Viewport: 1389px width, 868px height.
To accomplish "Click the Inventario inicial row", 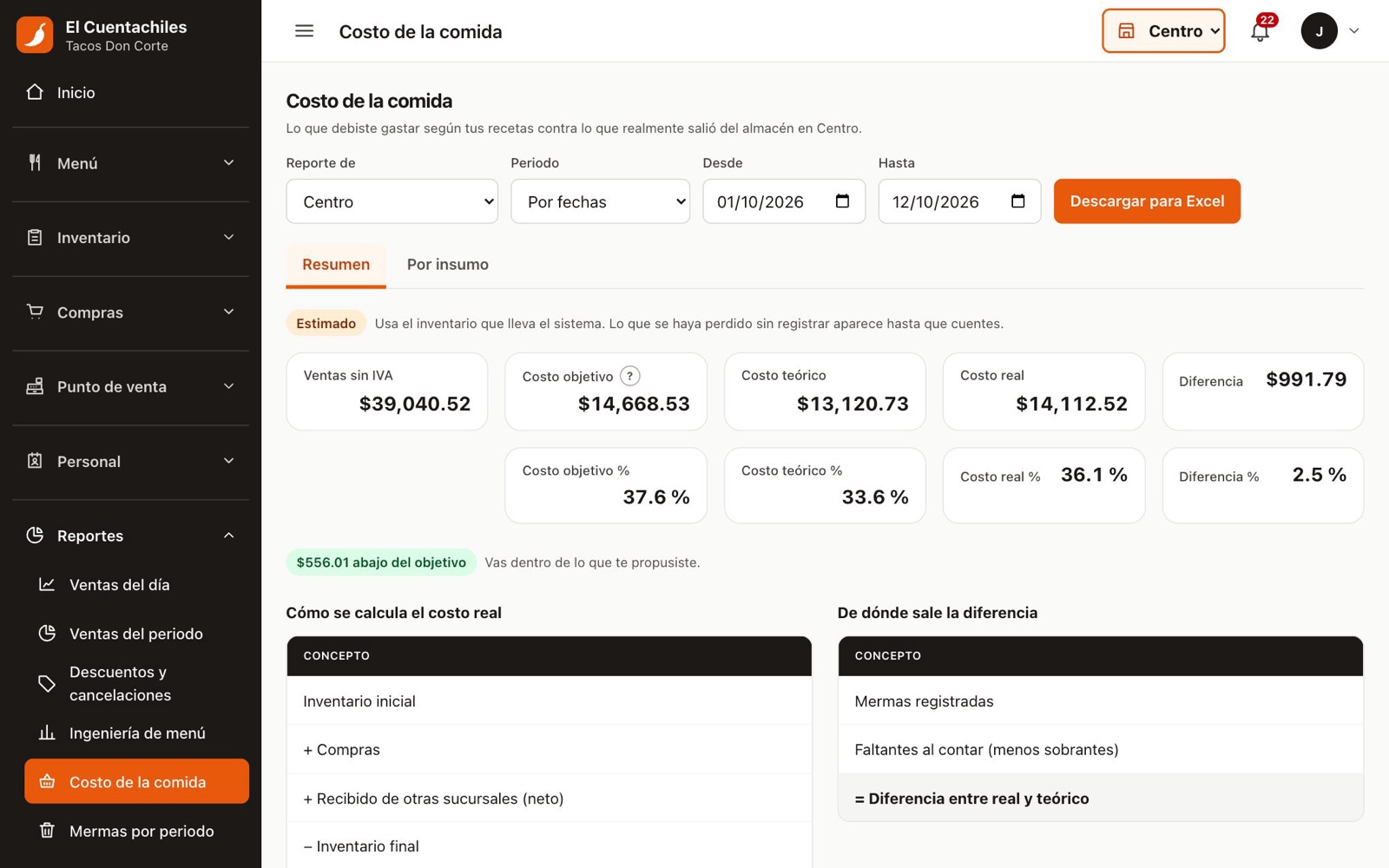I will tap(549, 700).
